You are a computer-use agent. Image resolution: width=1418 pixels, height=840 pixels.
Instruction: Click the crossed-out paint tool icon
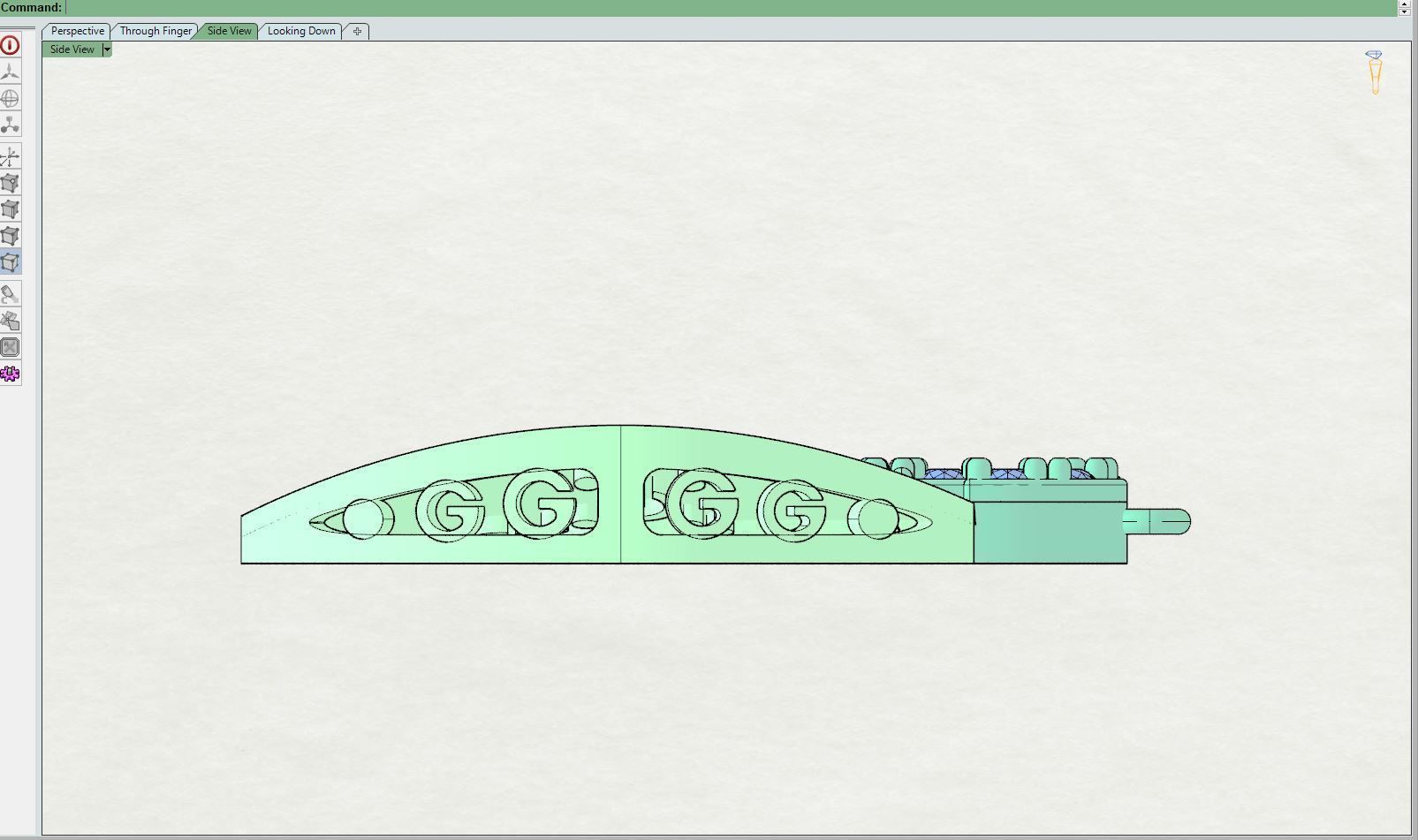[x=10, y=321]
